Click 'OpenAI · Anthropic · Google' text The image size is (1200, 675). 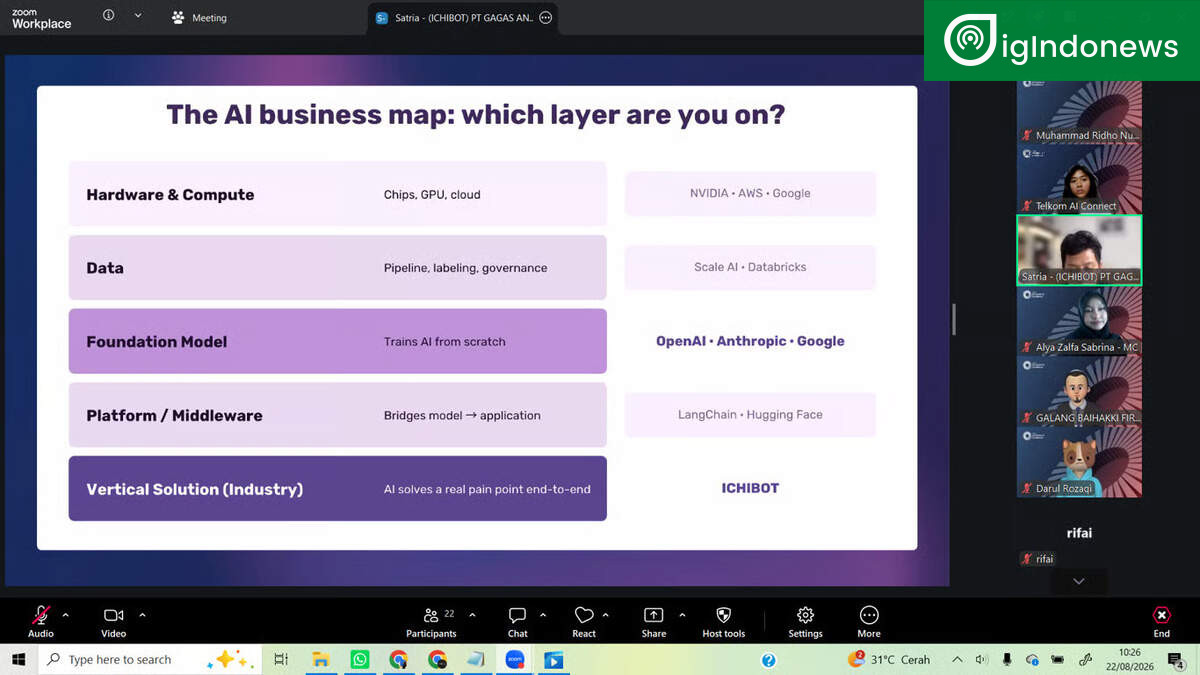tap(750, 341)
